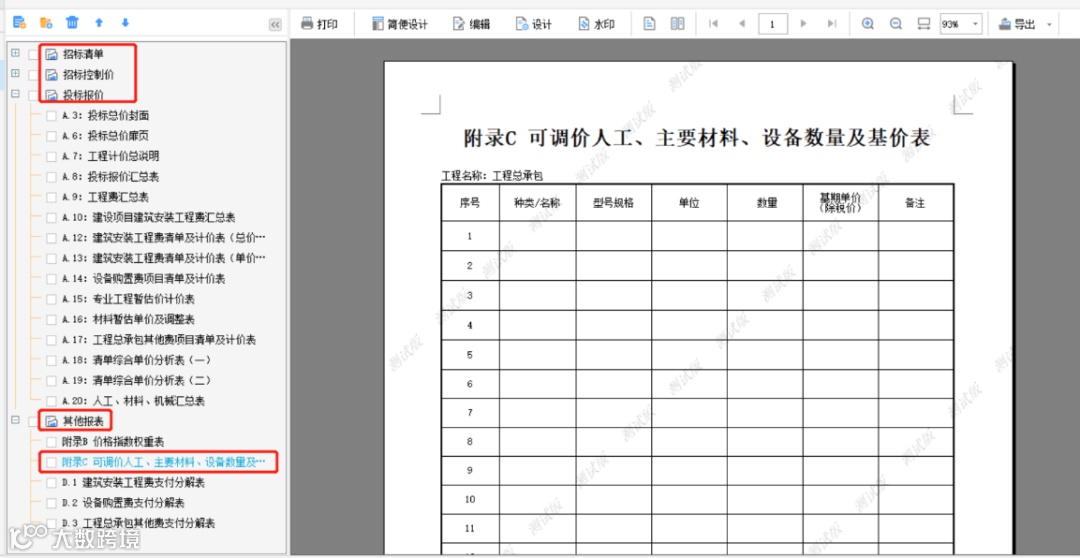Open A.15 专业工程暂估价计价表
The image size is (1080, 558).
[x=128, y=299]
